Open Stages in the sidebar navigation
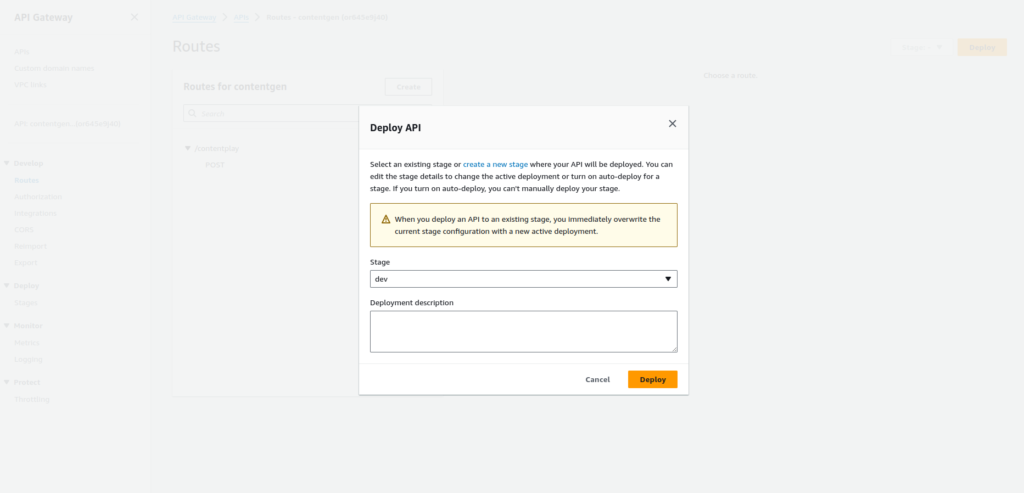This screenshot has width=1024, height=493. pyautogui.click(x=27, y=302)
